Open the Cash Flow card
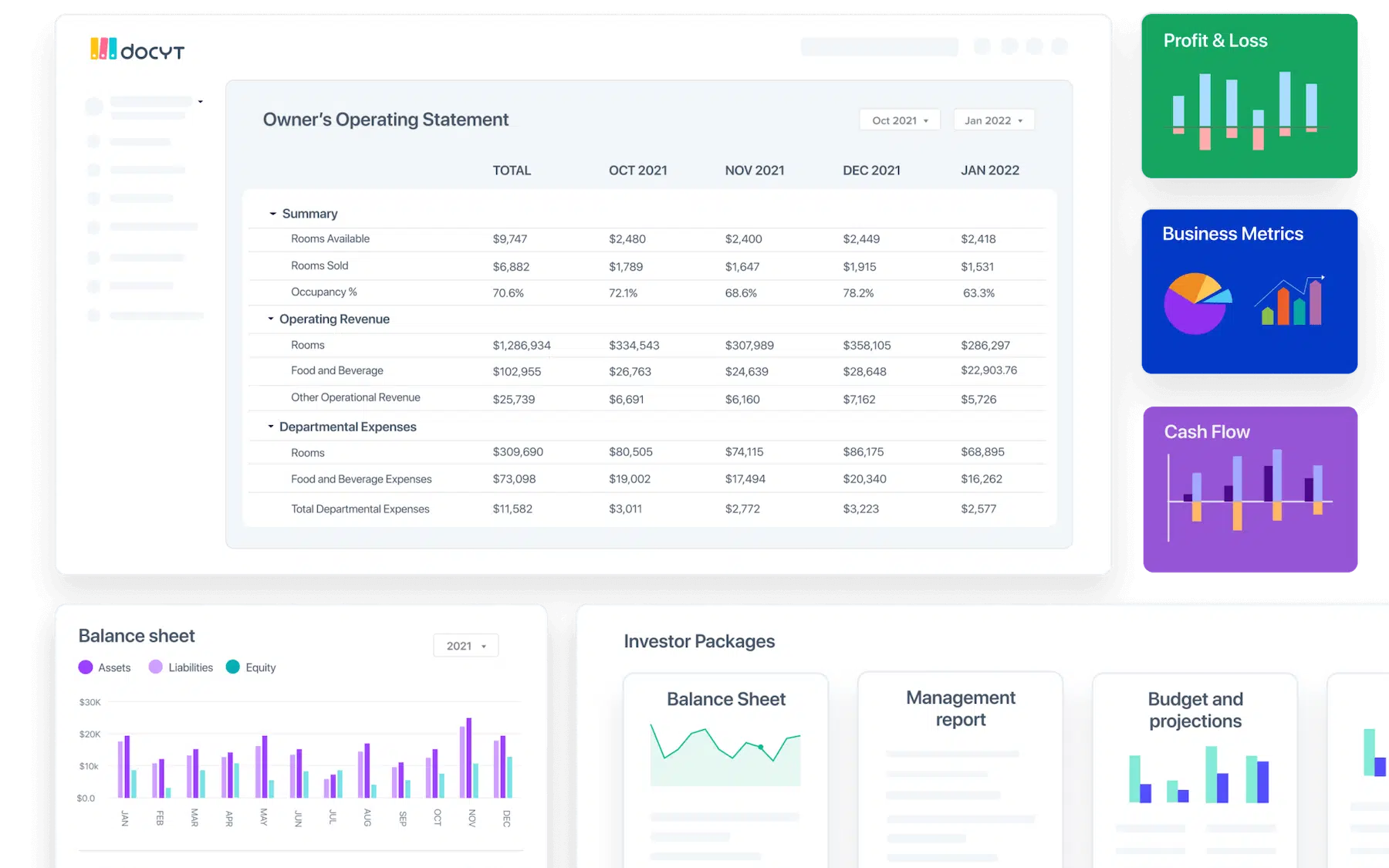This screenshot has width=1389, height=868. [1250, 489]
